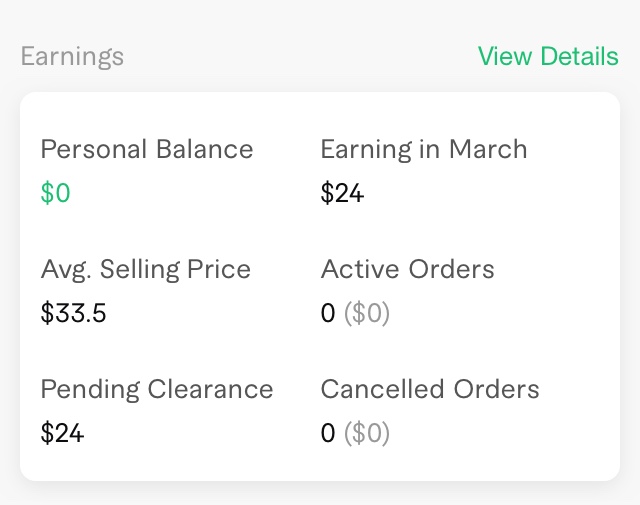Select the Avg. Selling Price label
Viewport: 640px width, 505px height.
tap(146, 269)
